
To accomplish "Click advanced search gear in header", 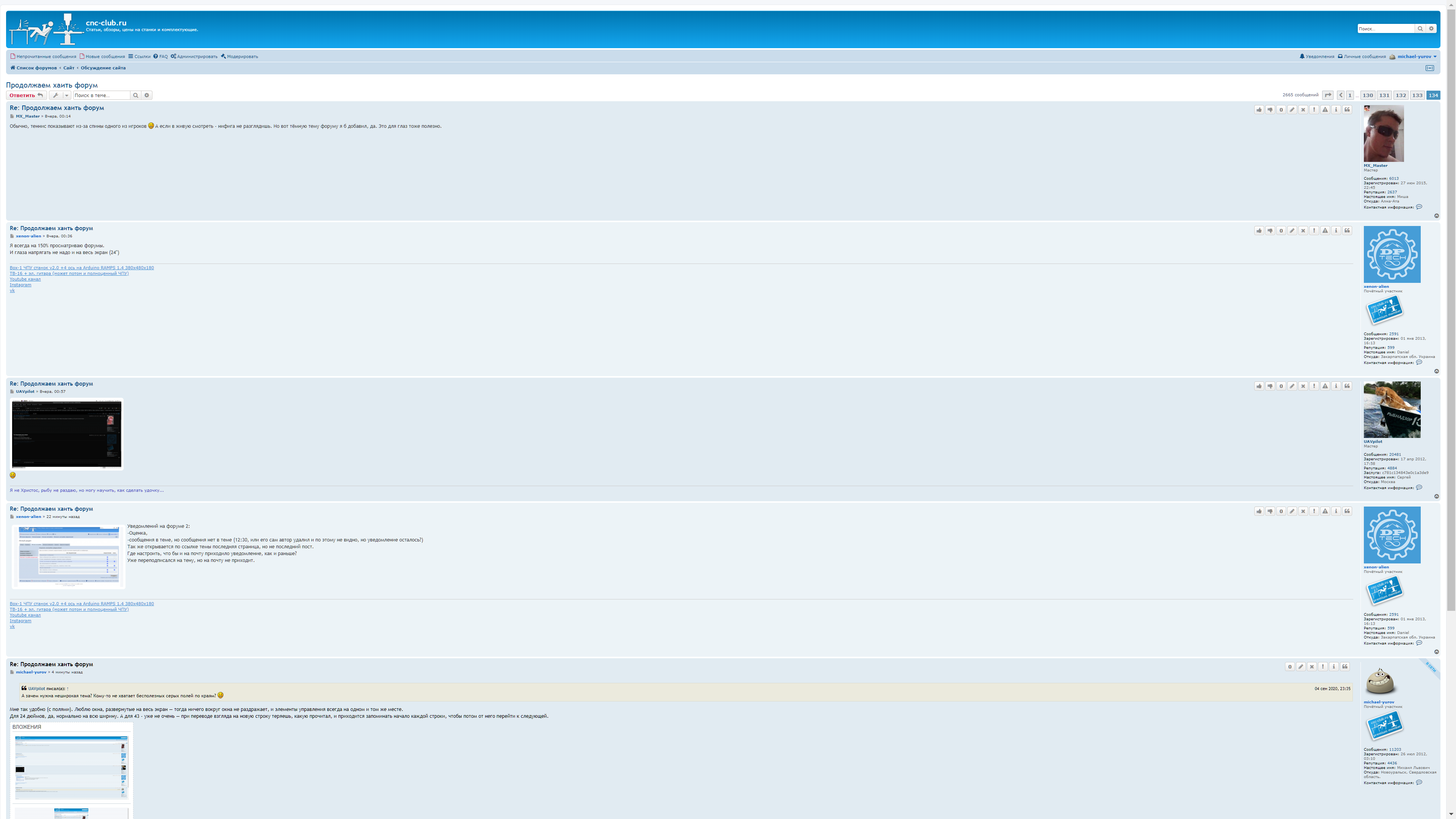I will click(1431, 28).
